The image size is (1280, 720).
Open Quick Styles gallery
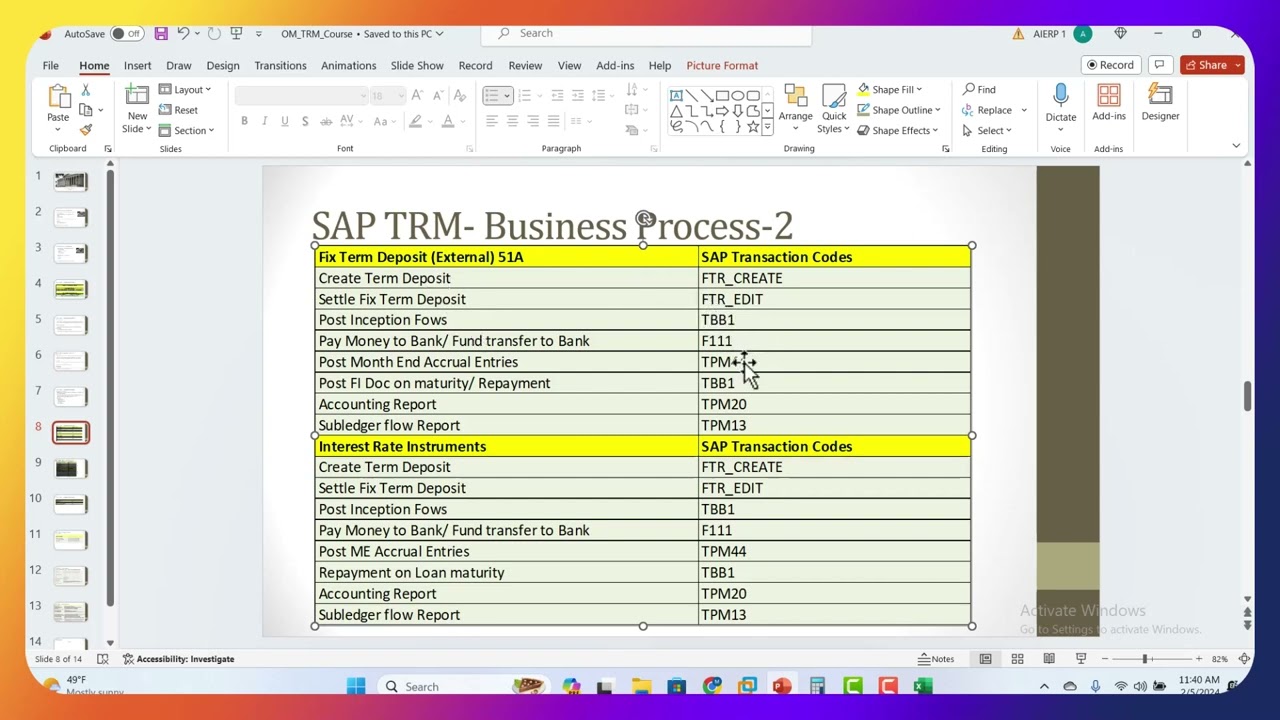click(x=834, y=108)
